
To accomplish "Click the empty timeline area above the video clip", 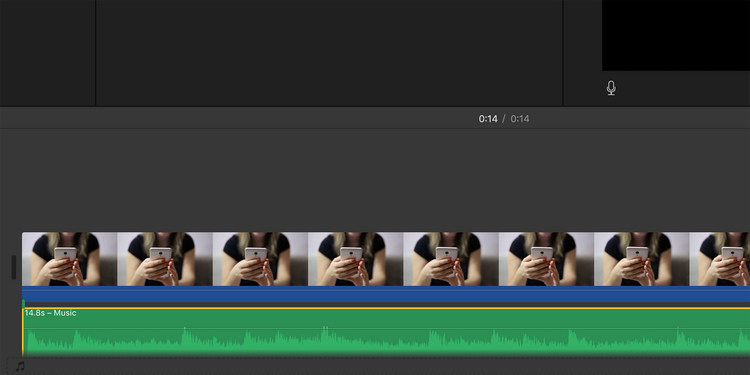I will [x=375, y=180].
